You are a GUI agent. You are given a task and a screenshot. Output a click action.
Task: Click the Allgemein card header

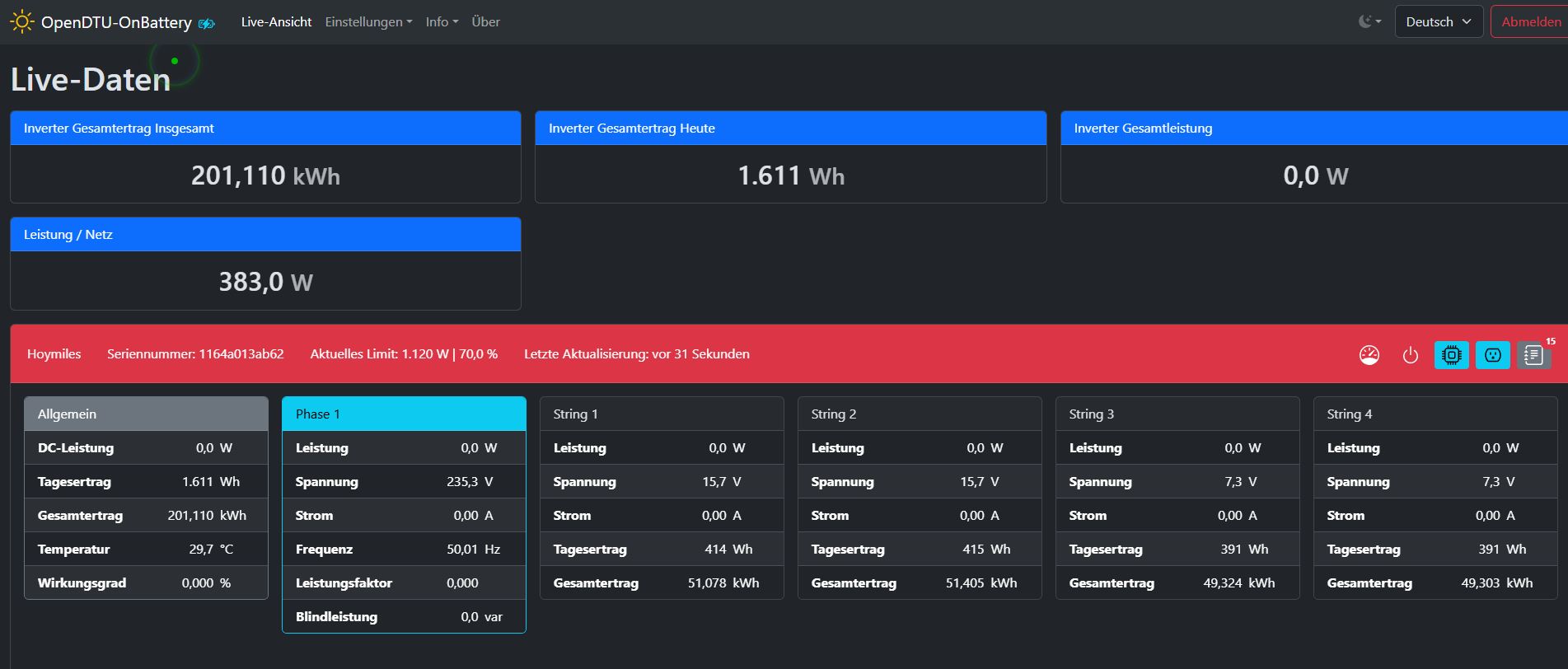146,414
